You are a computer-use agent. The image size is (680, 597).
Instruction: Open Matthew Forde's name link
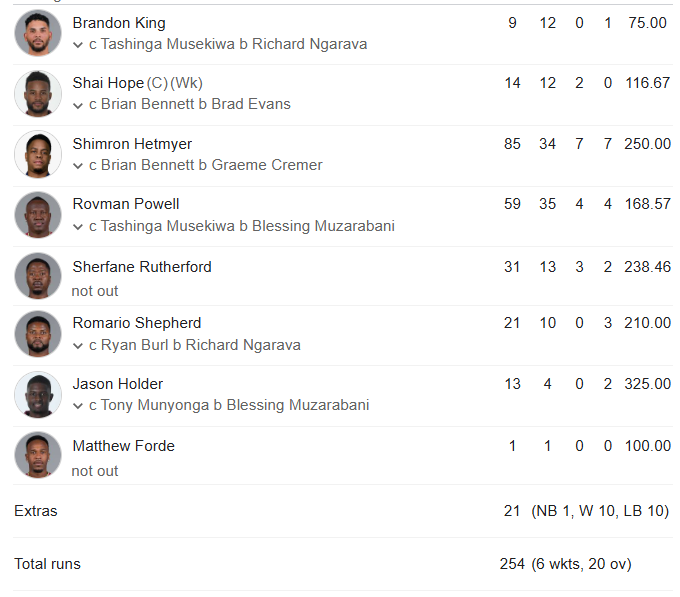(x=123, y=446)
